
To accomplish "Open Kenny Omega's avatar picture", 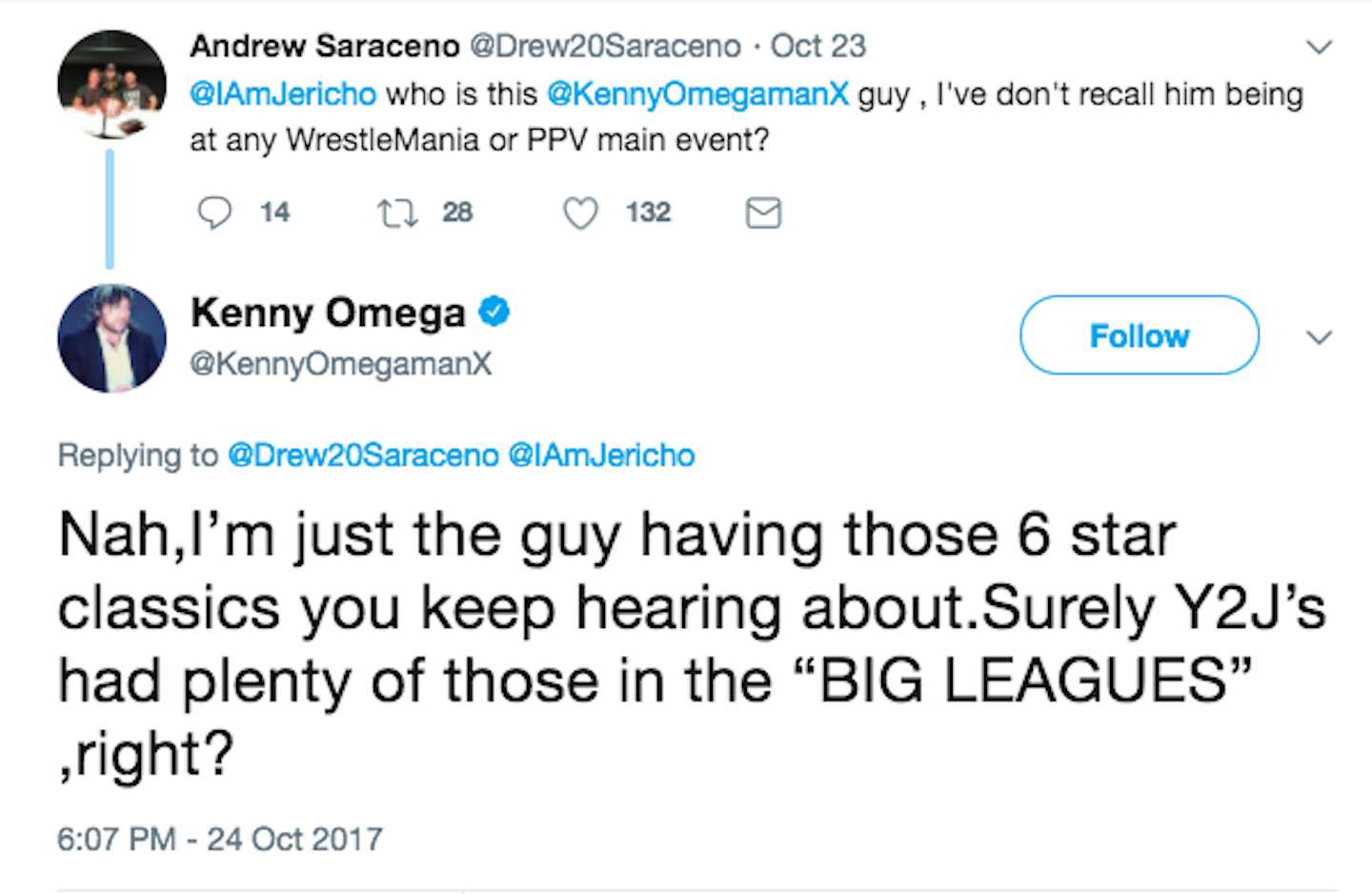I will coord(111,338).
